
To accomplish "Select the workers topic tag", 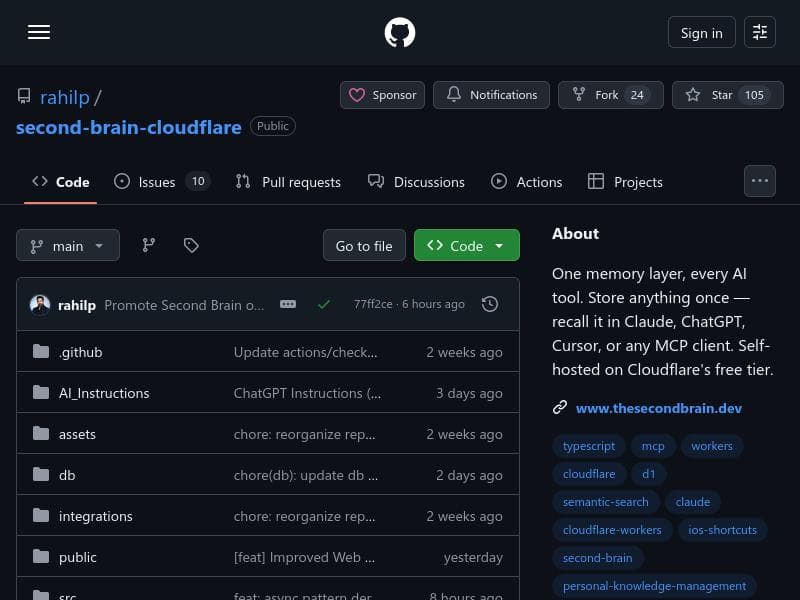I will click(x=712, y=446).
